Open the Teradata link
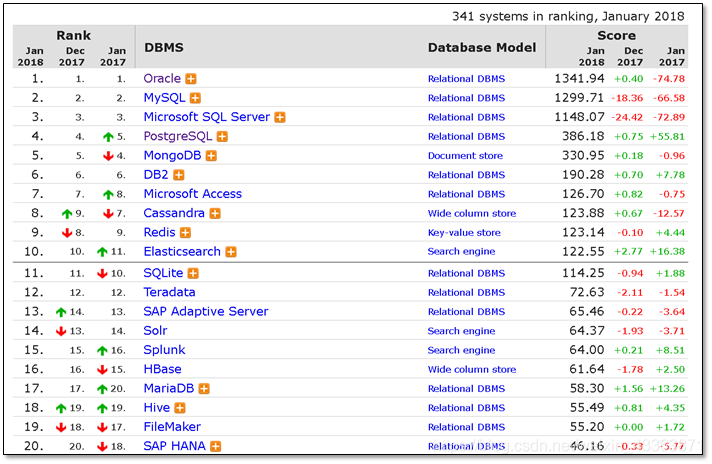 coord(169,292)
